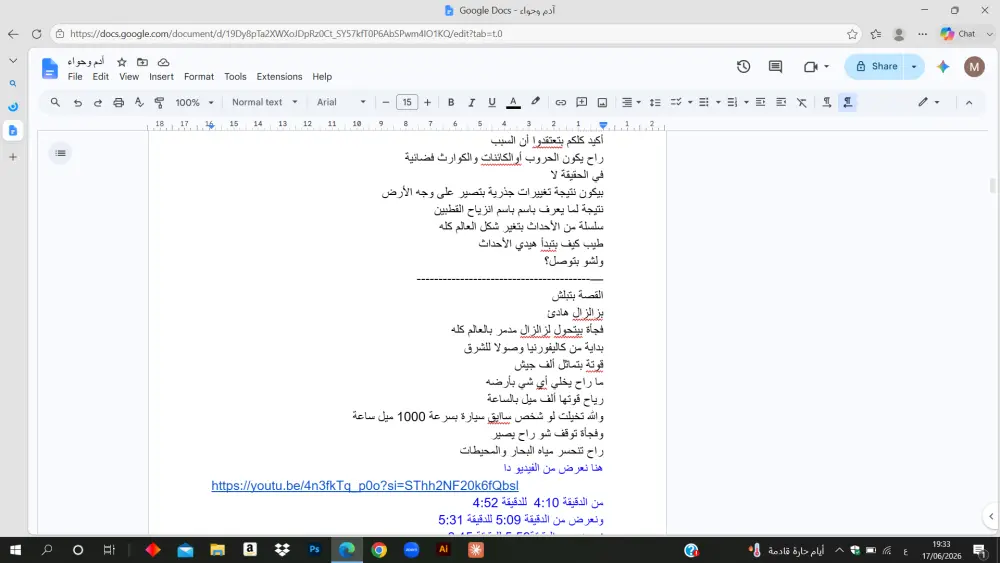
Task: Choose highlight color
Action: point(535,102)
